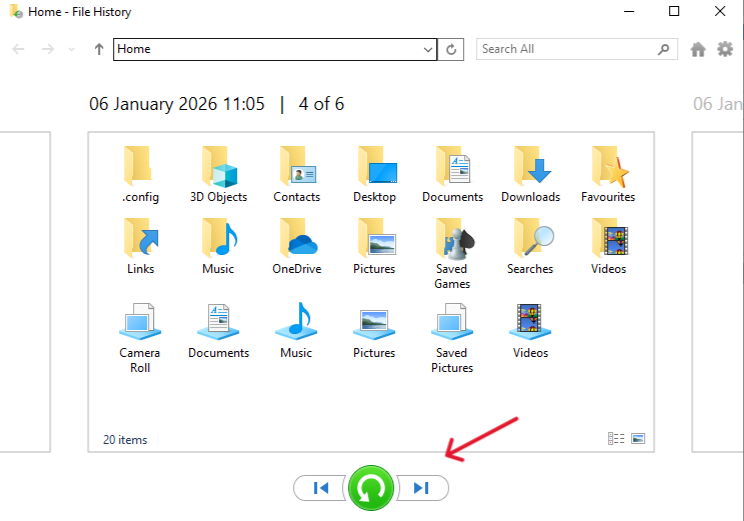Select the Videos library icon

coord(530,322)
